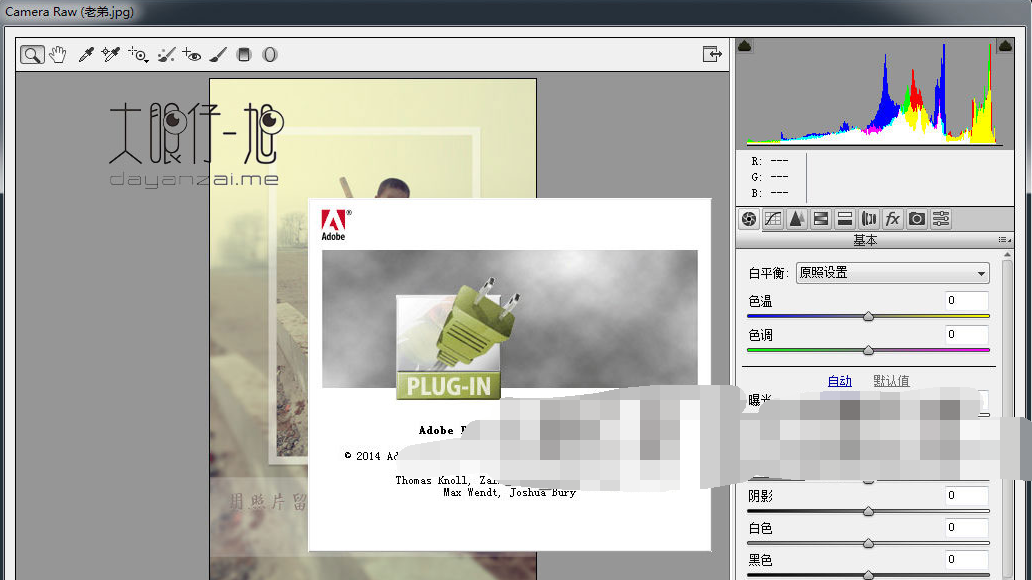1032x580 pixels.
Task: Select the Hand tool
Action: point(58,55)
